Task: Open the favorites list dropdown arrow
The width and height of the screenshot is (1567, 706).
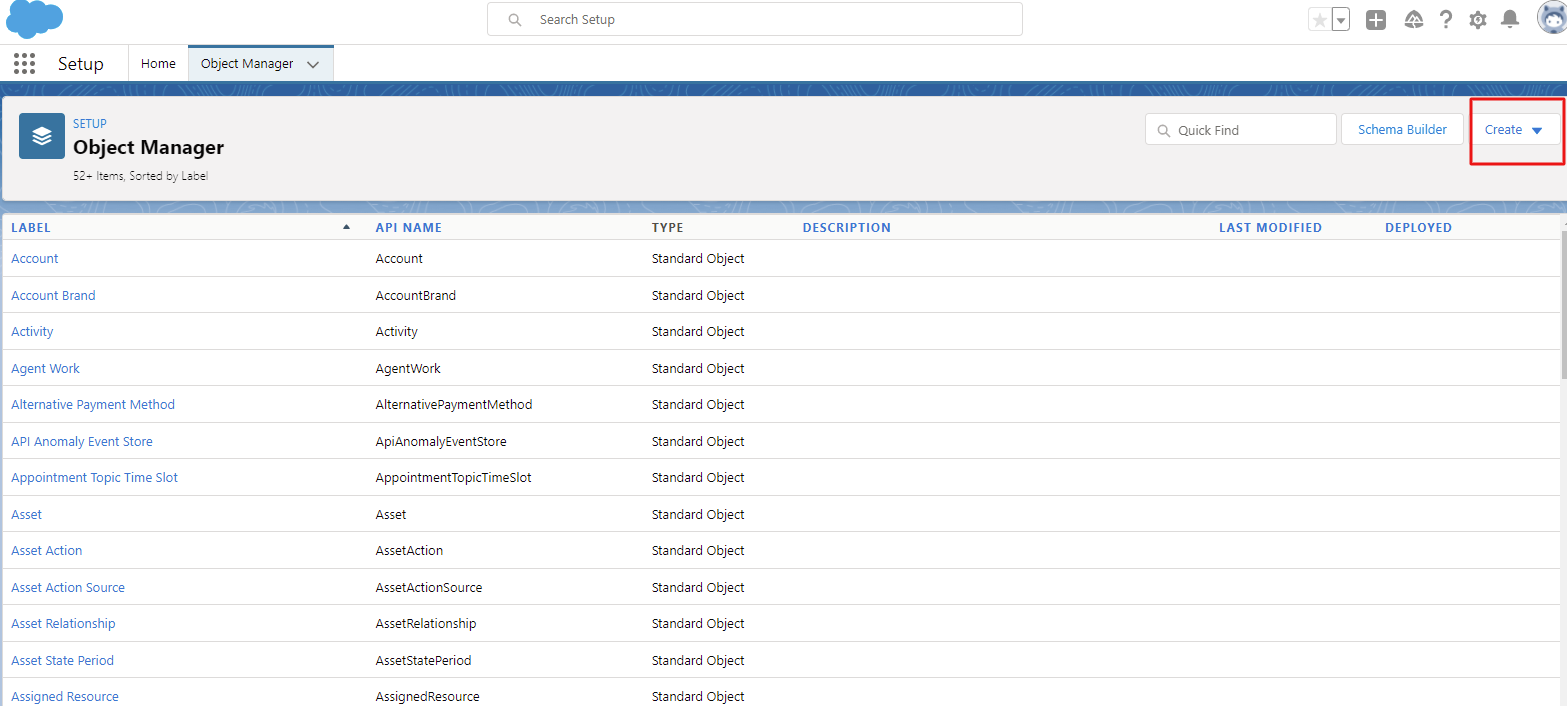Action: (x=1341, y=20)
